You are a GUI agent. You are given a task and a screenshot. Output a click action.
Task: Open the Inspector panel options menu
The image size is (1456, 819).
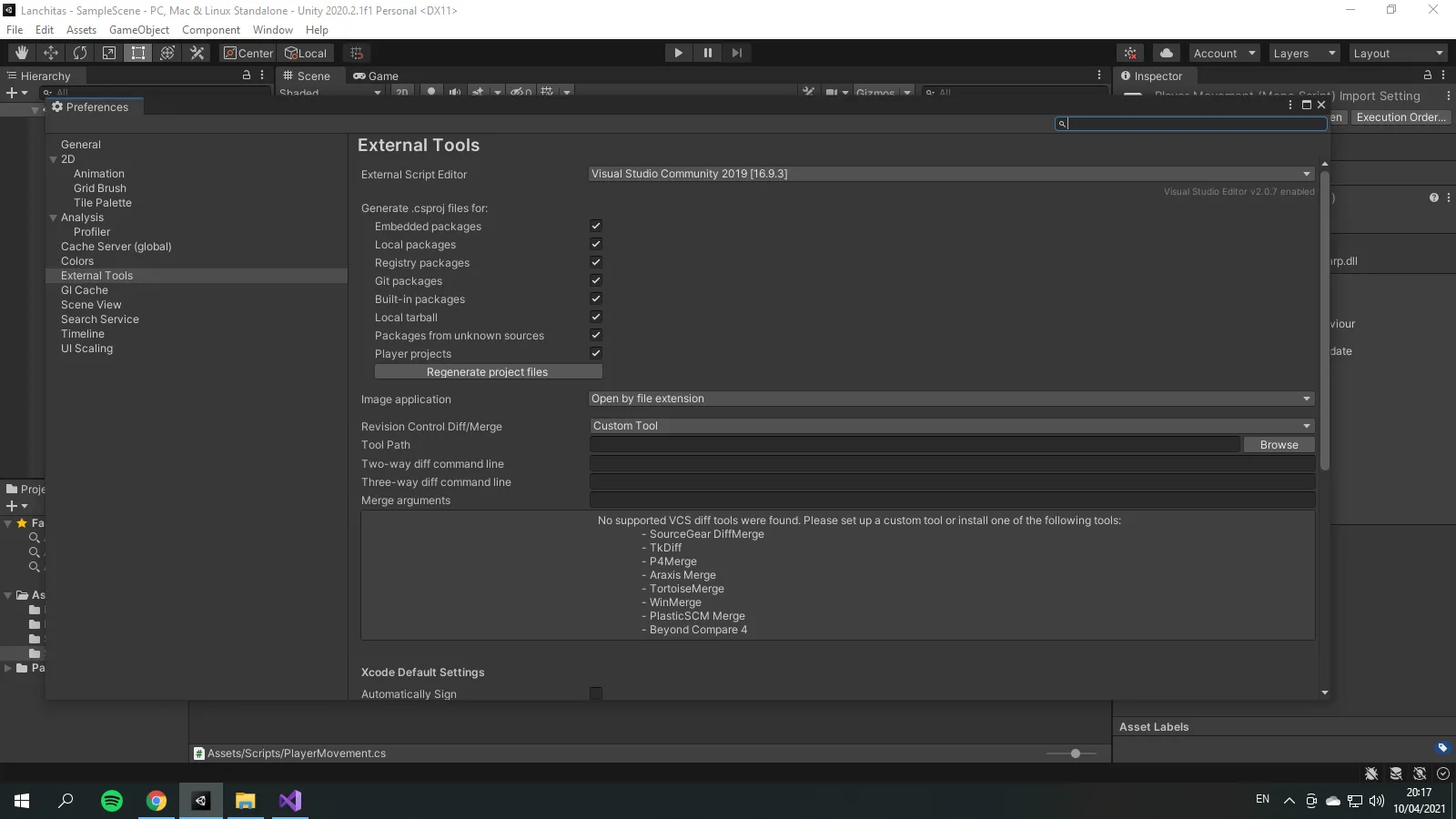pos(1445,76)
